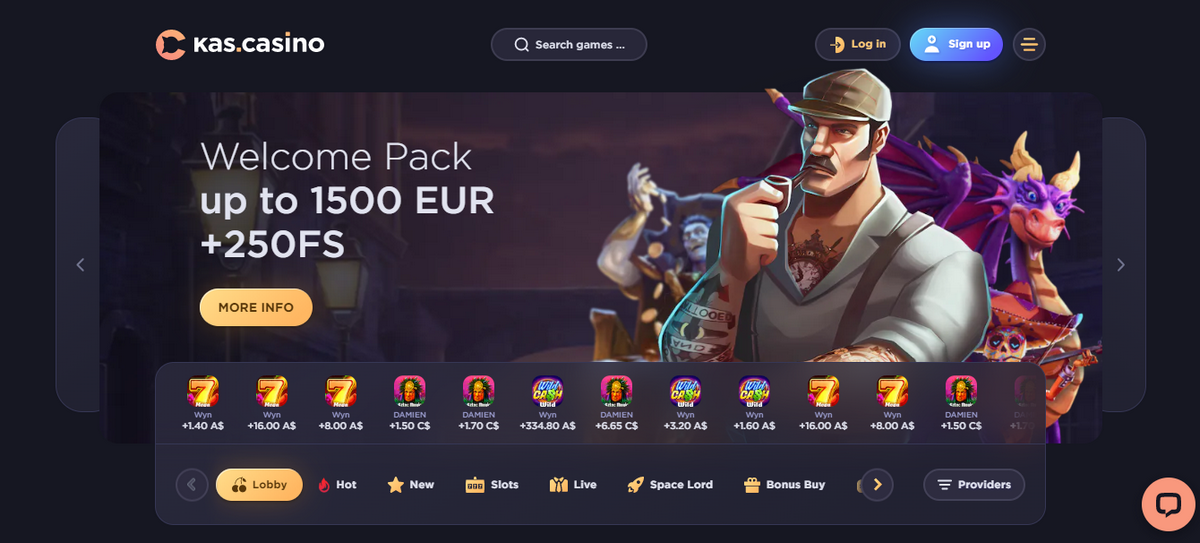Select the Hot category with flame icon

[x=336, y=485]
